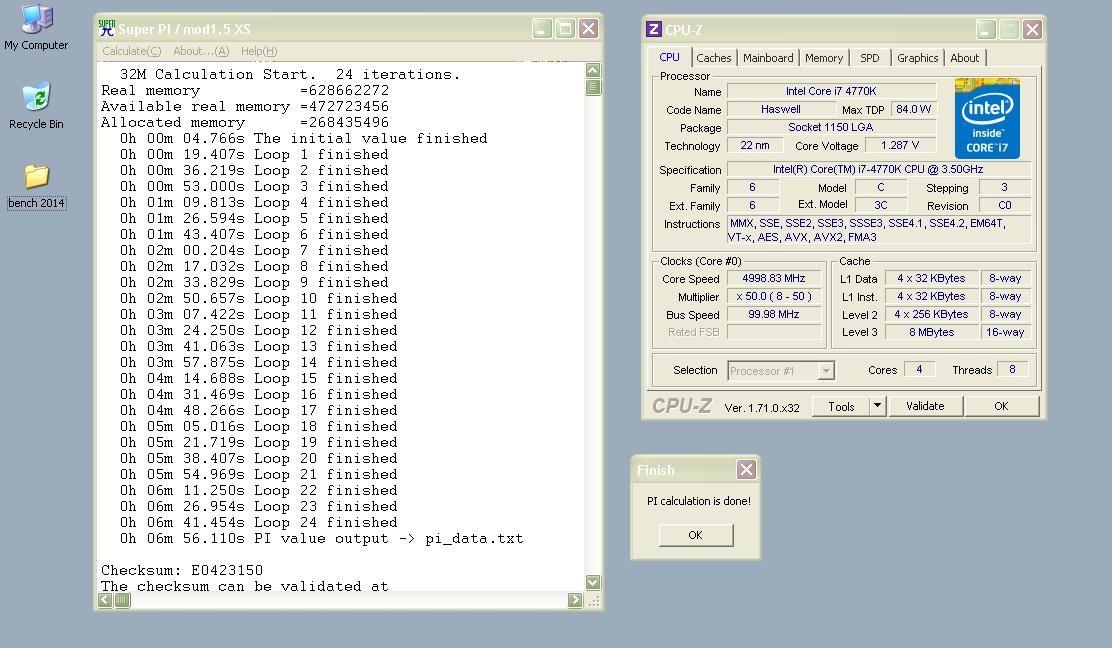Click the Multiplier value x 50.0

click(x=774, y=296)
